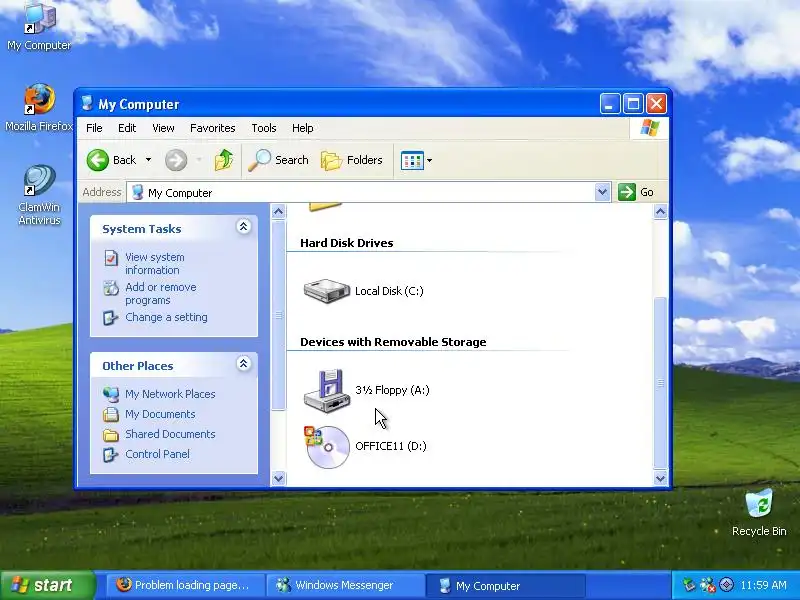Viewport: 800px width, 600px height.
Task: Click the OFFICE11 (D:) label
Action: click(x=391, y=446)
